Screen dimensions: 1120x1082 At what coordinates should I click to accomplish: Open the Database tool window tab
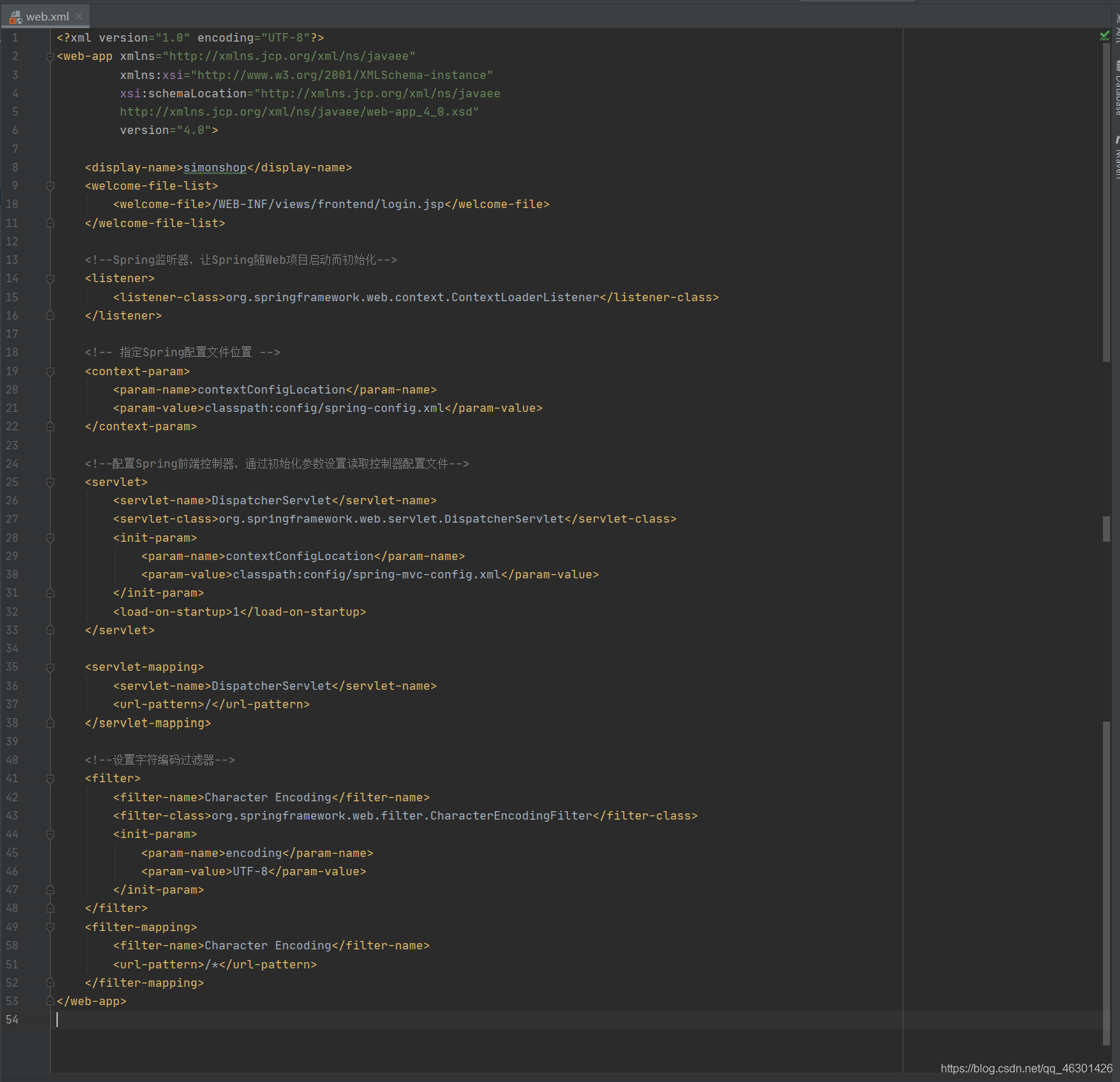coord(1116,88)
